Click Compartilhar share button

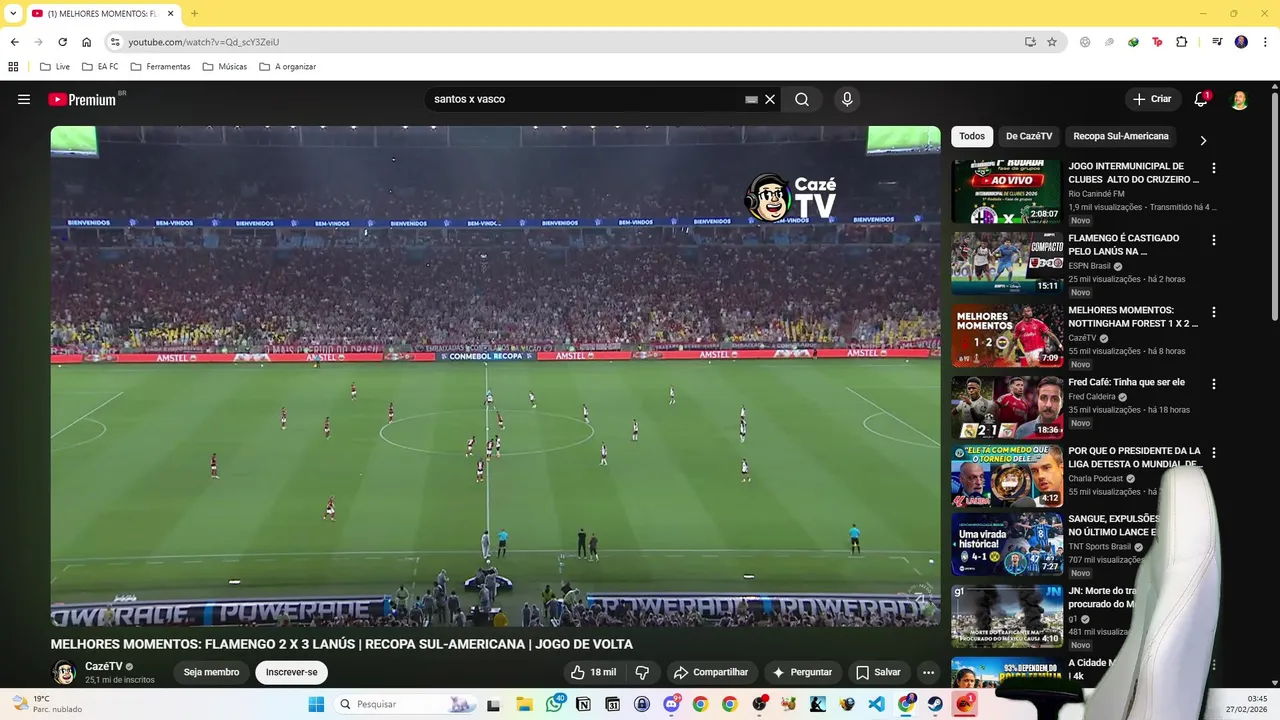[711, 672]
